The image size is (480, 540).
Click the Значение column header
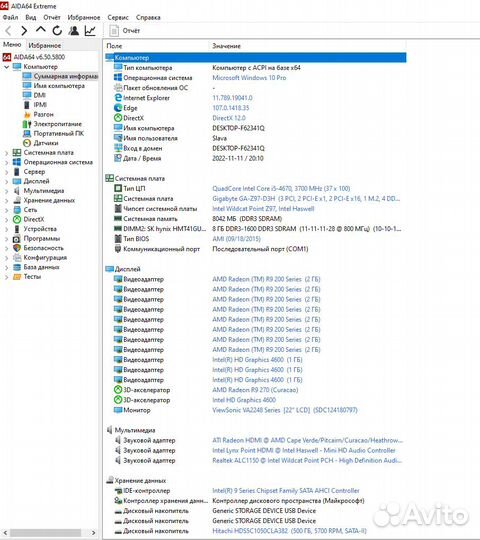click(226, 46)
